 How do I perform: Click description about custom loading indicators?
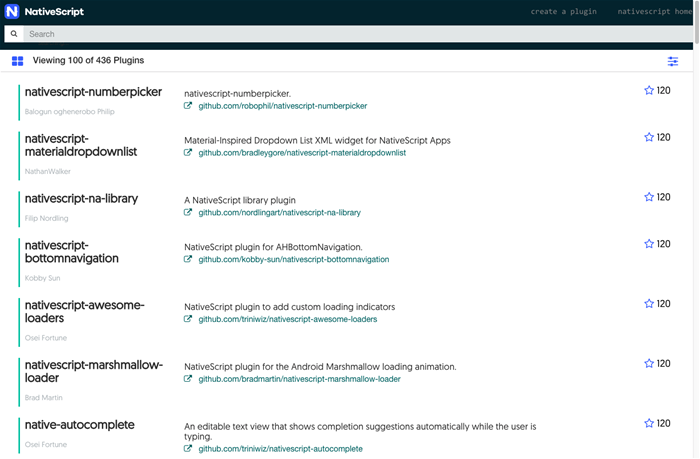point(290,307)
